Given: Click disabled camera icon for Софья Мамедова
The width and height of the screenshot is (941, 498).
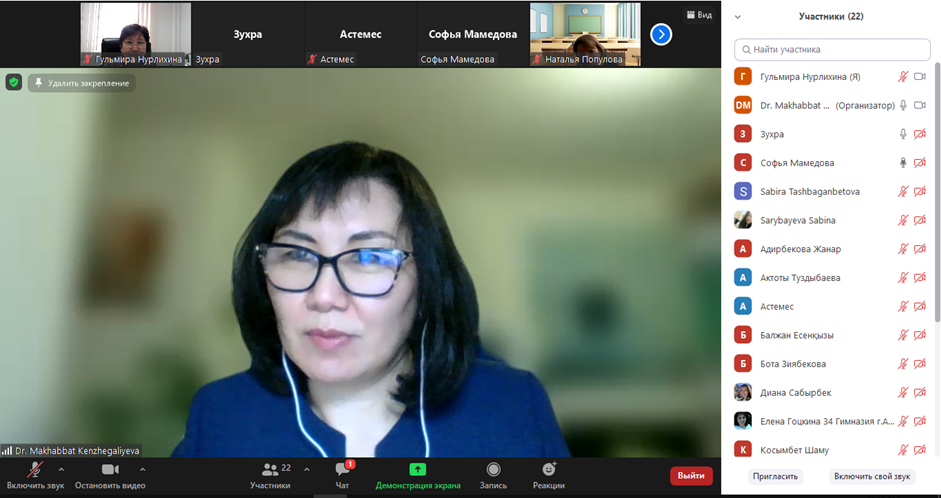Looking at the screenshot, I should point(920,163).
